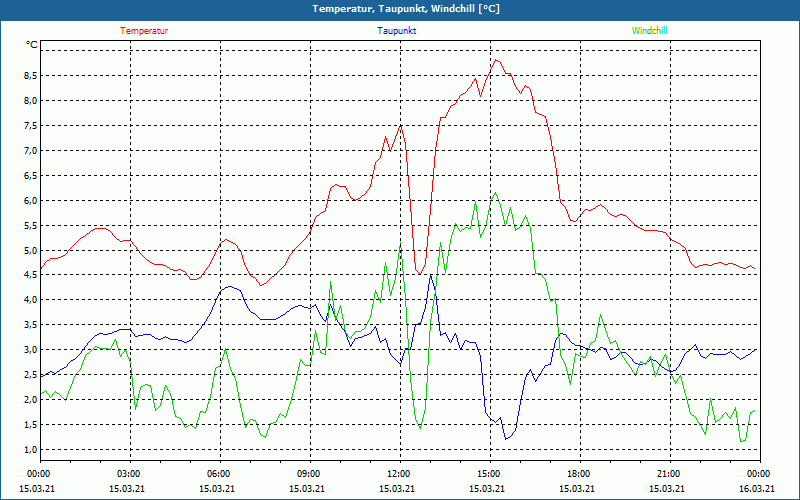The width and height of the screenshot is (800, 500).
Task: Click the "3,5" y-axis value
Action: click(32, 324)
